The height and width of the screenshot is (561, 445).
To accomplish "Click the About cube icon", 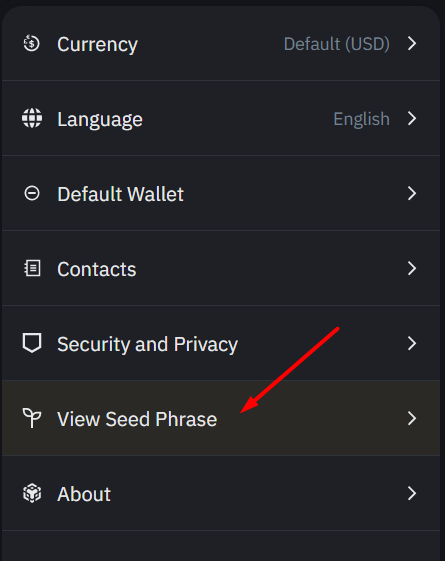I will point(32,493).
